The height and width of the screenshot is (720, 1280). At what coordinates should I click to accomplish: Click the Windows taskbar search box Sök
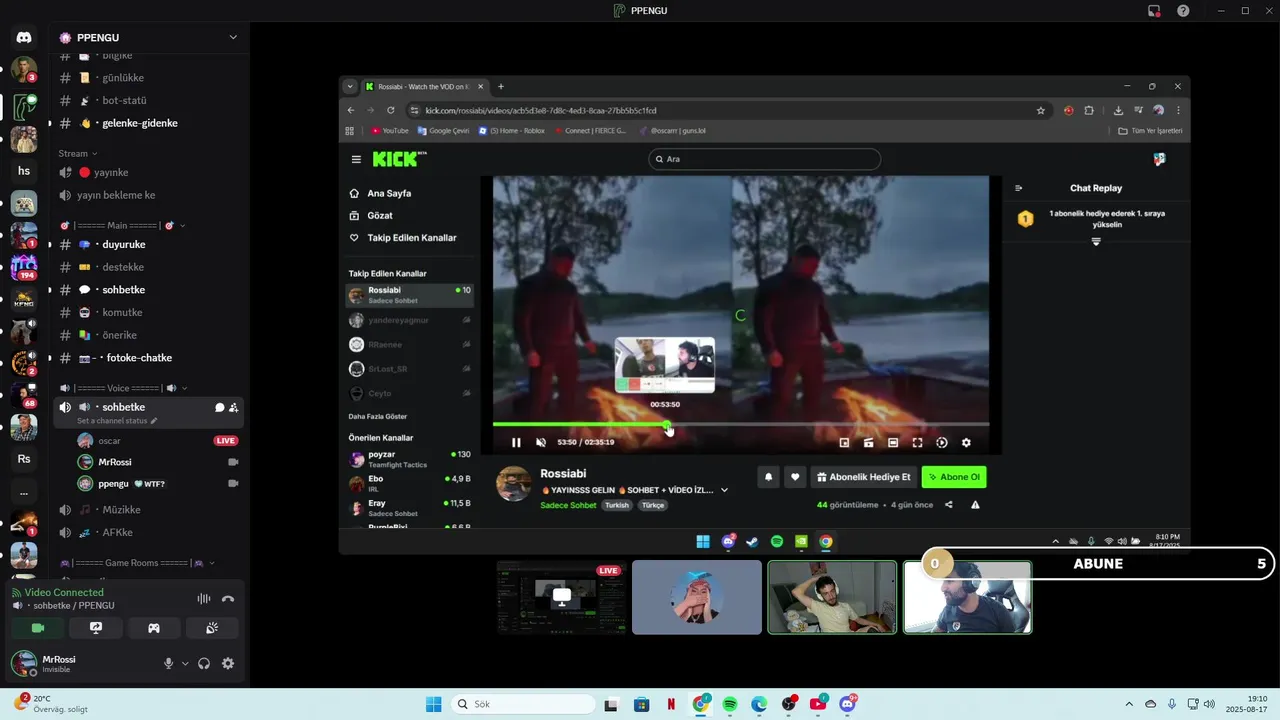[x=521, y=704]
